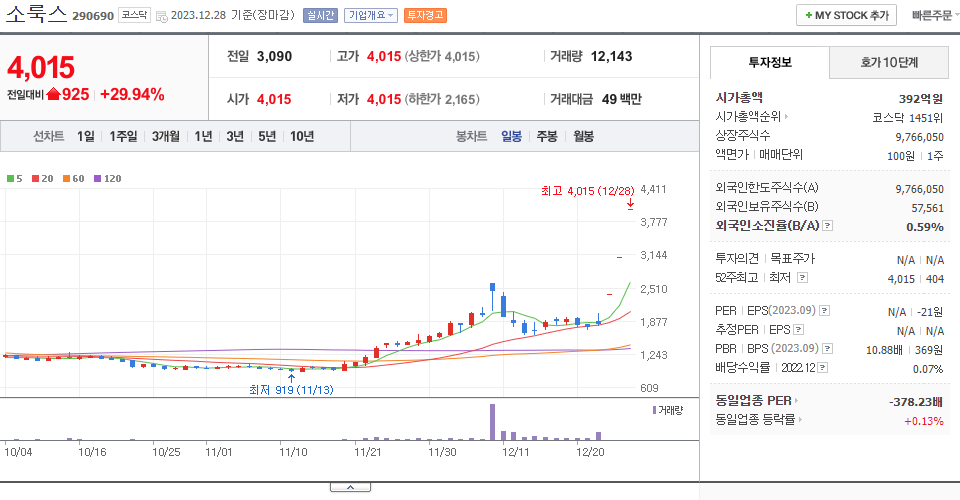This screenshot has width=960, height=500.
Task: Click the 소룩스 stock name heading
Action: point(36,14)
